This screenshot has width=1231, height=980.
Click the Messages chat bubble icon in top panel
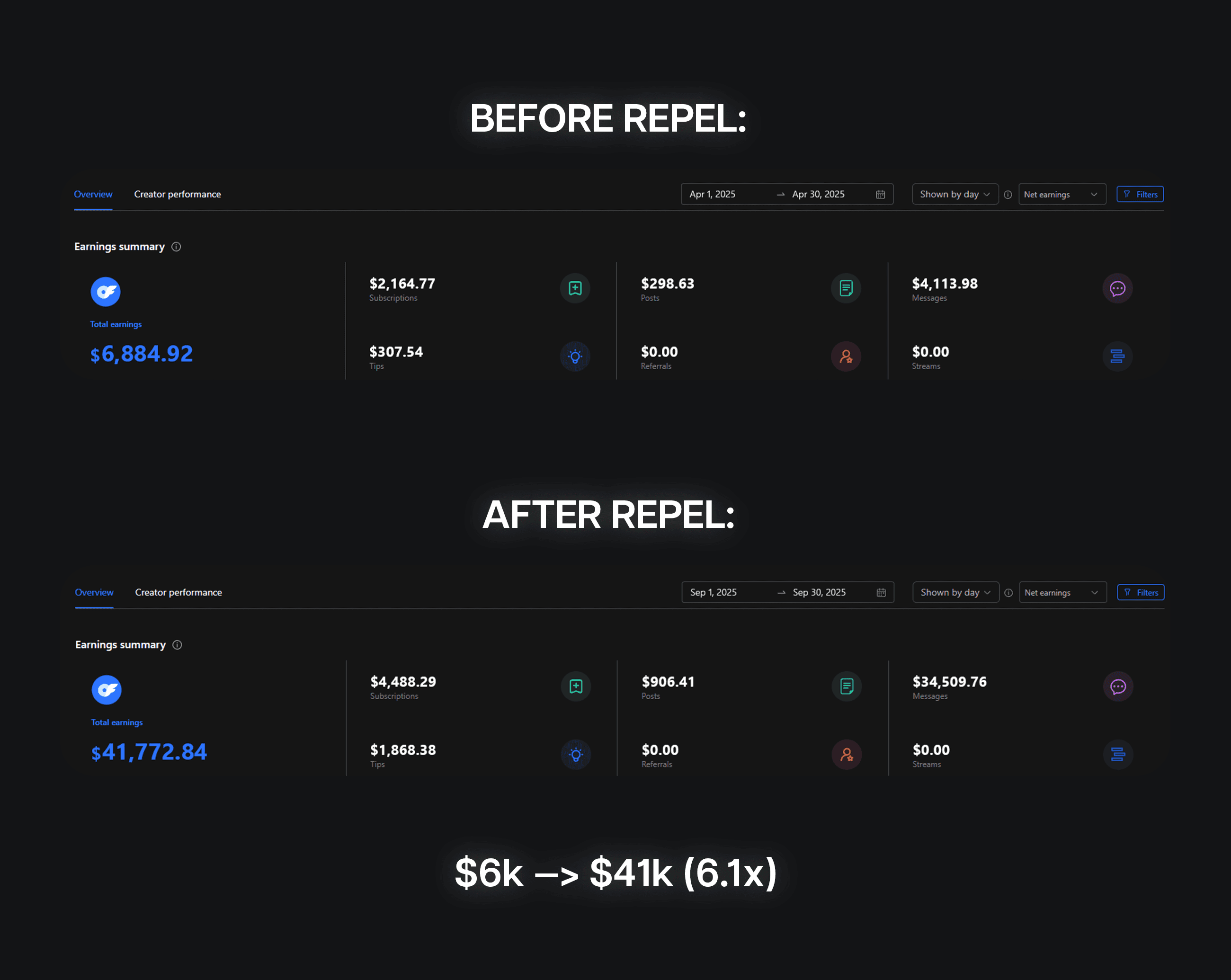coord(1117,288)
